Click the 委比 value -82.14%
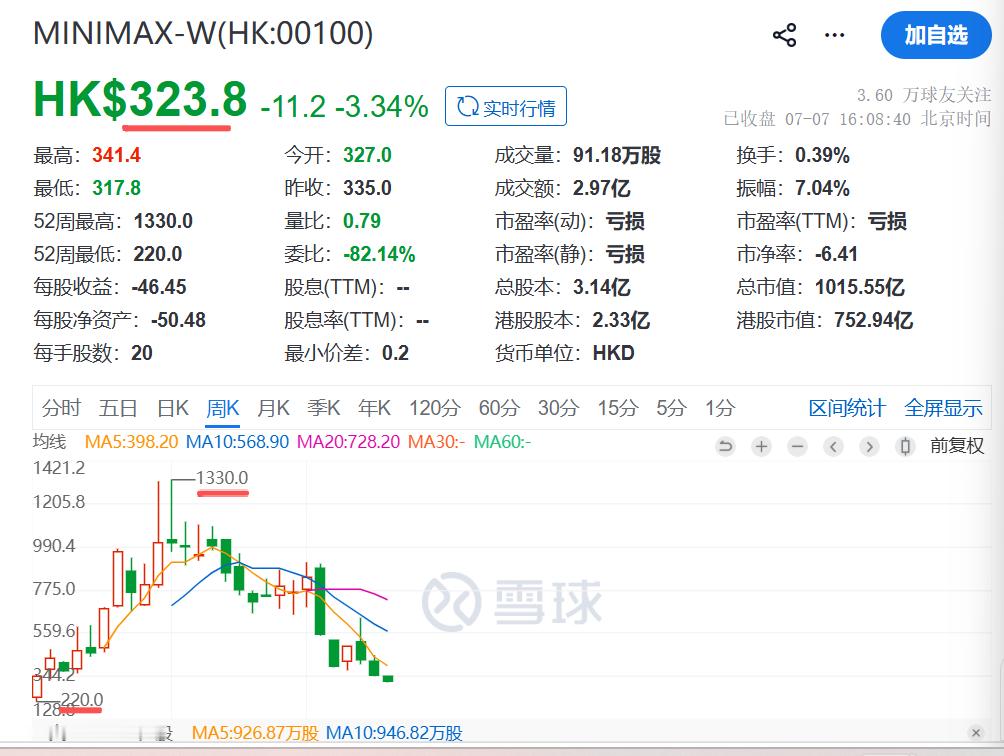Viewport: 1004px width, 756px height. coord(379,254)
